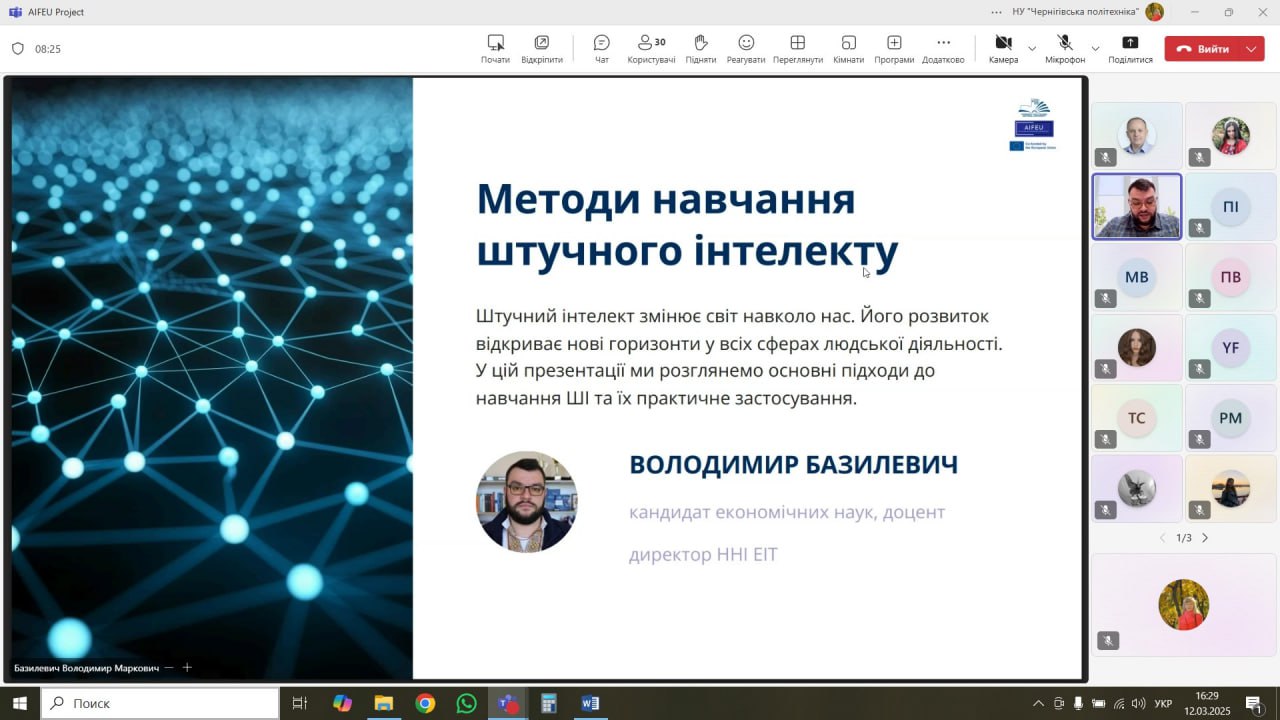The width and height of the screenshot is (1280, 720).
Task: Open the title bar ellipsis menu
Action: click(x=996, y=12)
